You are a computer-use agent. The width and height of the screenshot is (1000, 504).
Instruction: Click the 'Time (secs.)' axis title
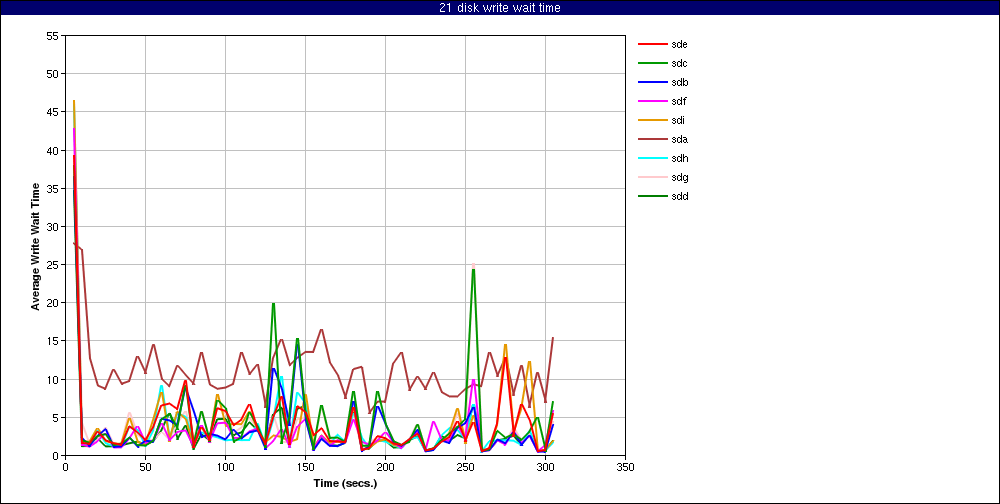(x=345, y=483)
